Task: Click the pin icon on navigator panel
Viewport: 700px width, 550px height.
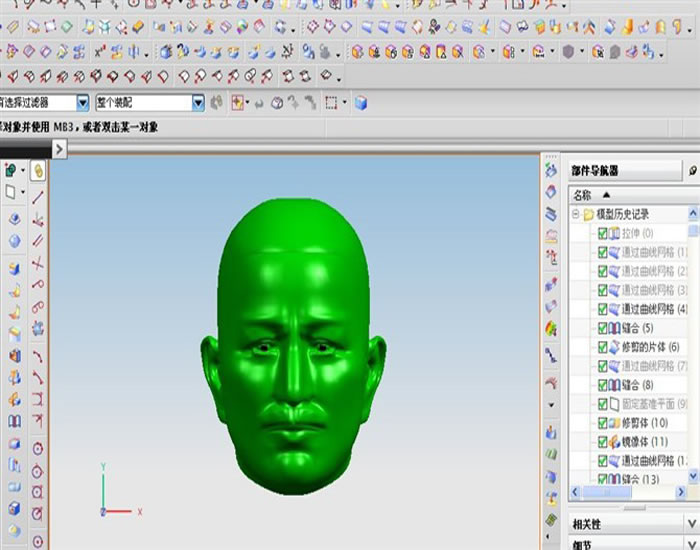Action: coord(693,171)
